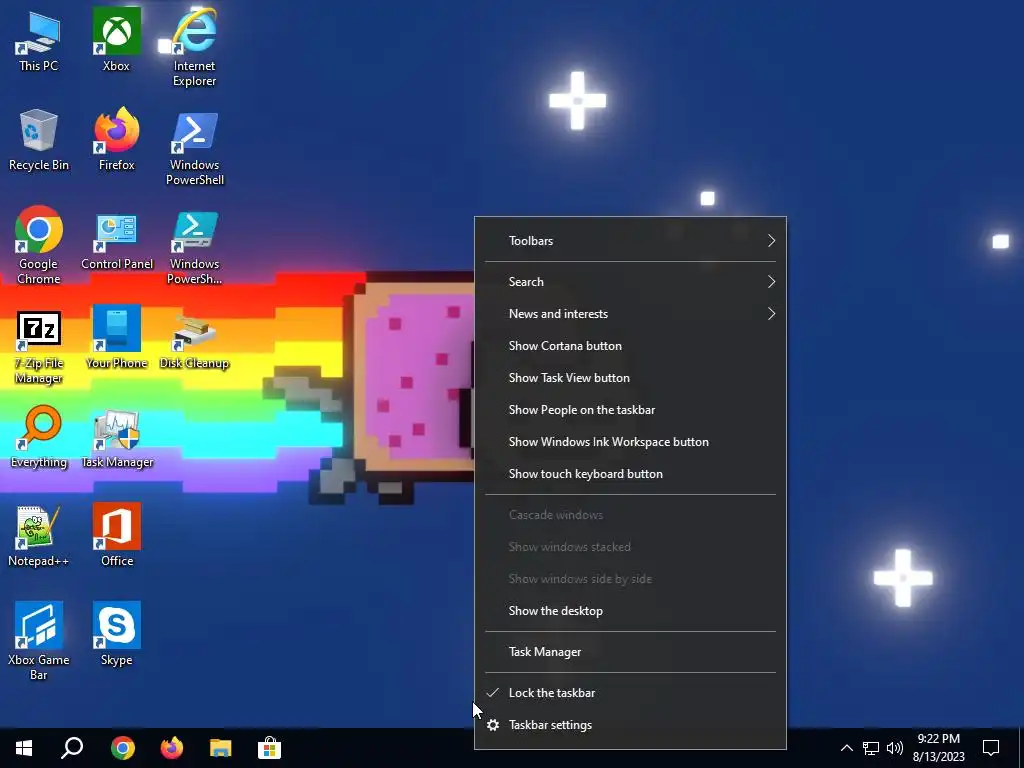This screenshot has height=768, width=1024.
Task: Open Microsoft Store from taskbar
Action: pos(269,748)
